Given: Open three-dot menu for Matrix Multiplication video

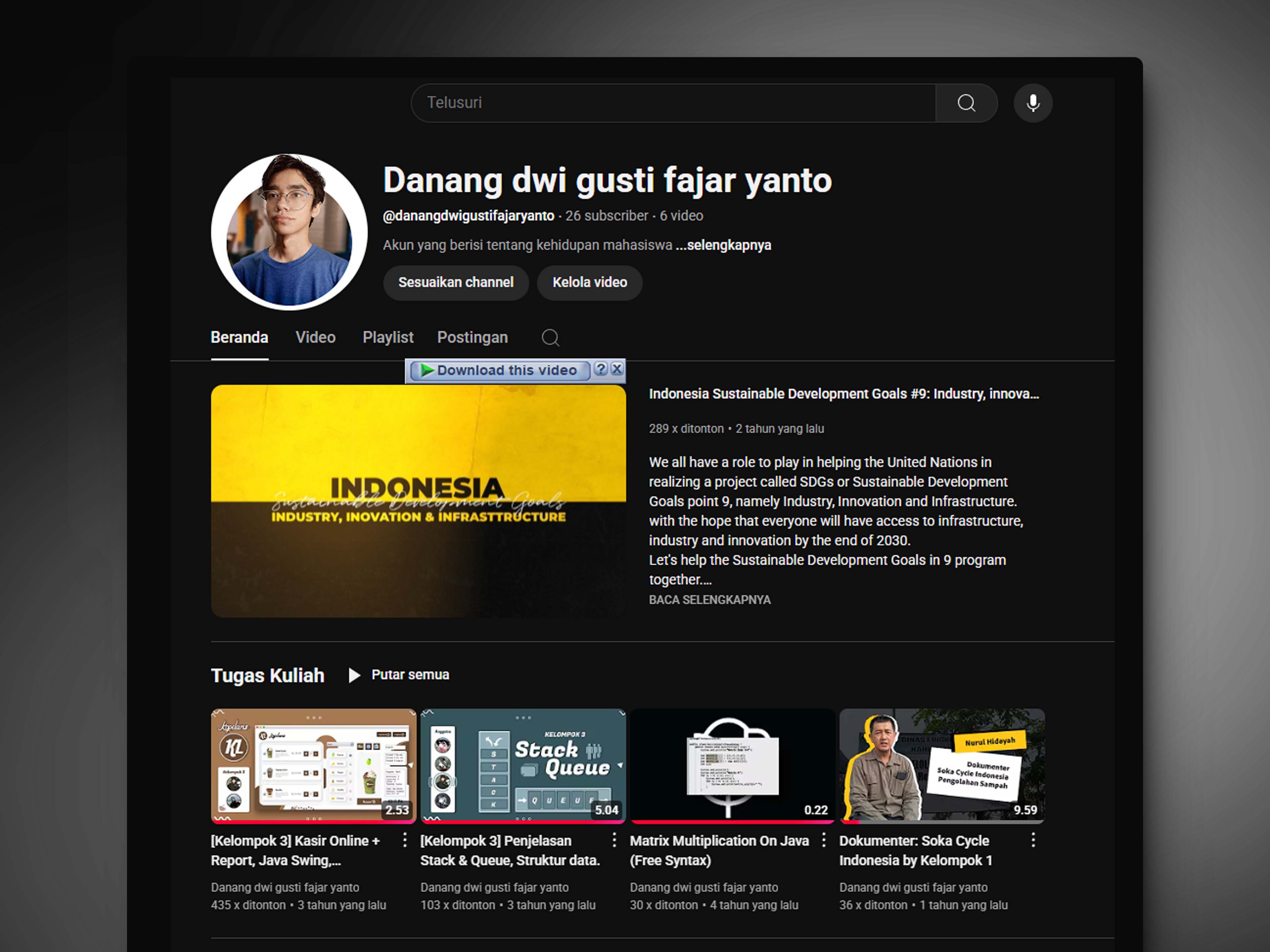Looking at the screenshot, I should pos(824,840).
